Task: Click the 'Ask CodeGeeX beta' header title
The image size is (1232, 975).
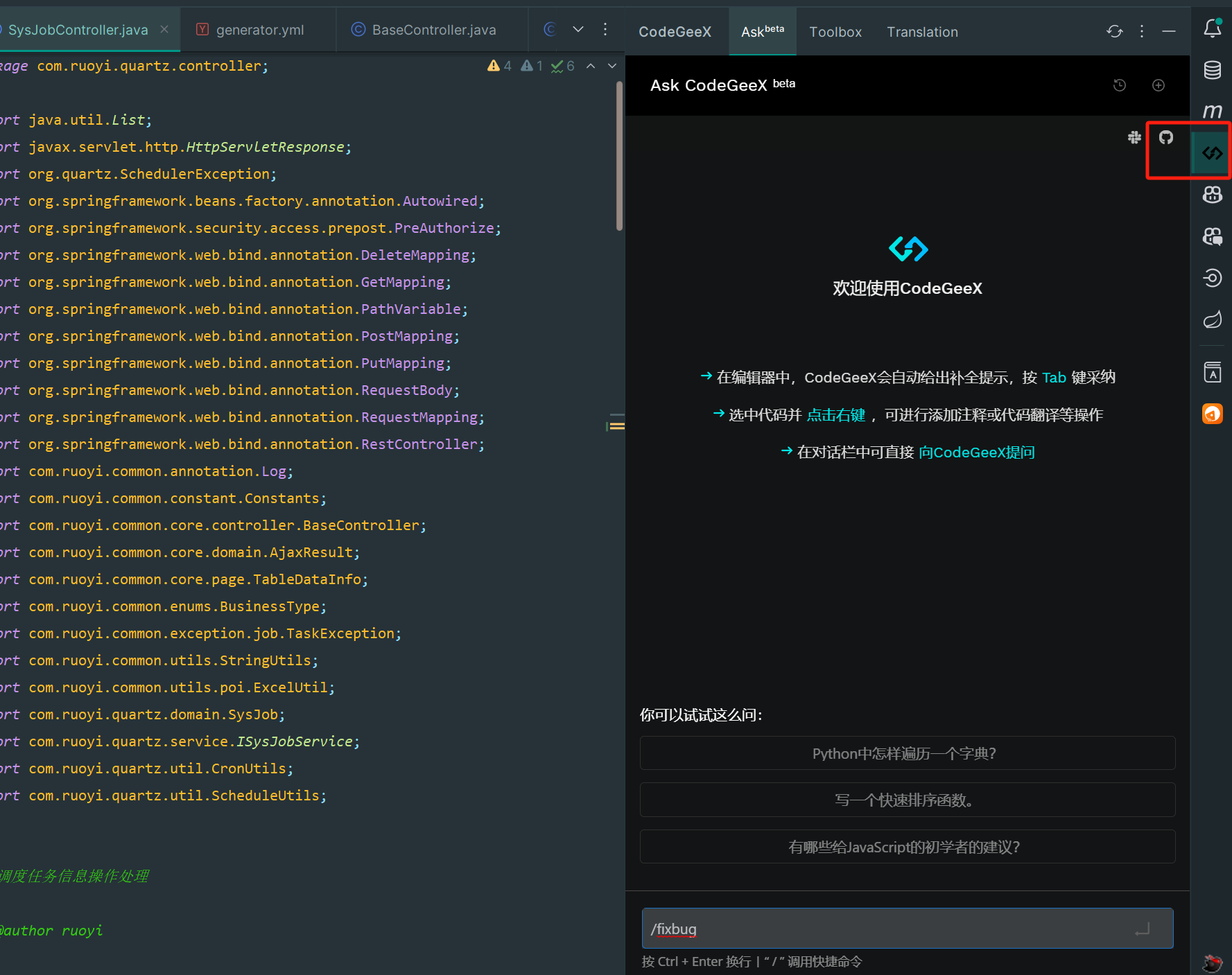Action: pos(722,85)
